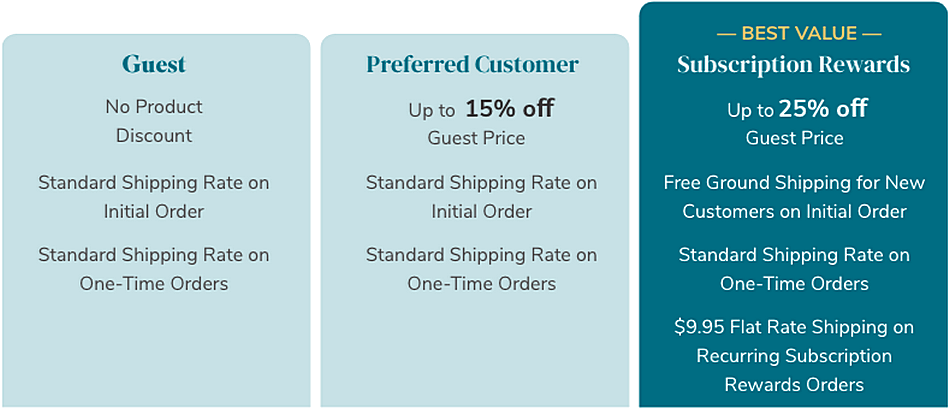Click Subscription Rewards' One-Time Orders shipping text
The height and width of the screenshot is (409, 950).
795,269
